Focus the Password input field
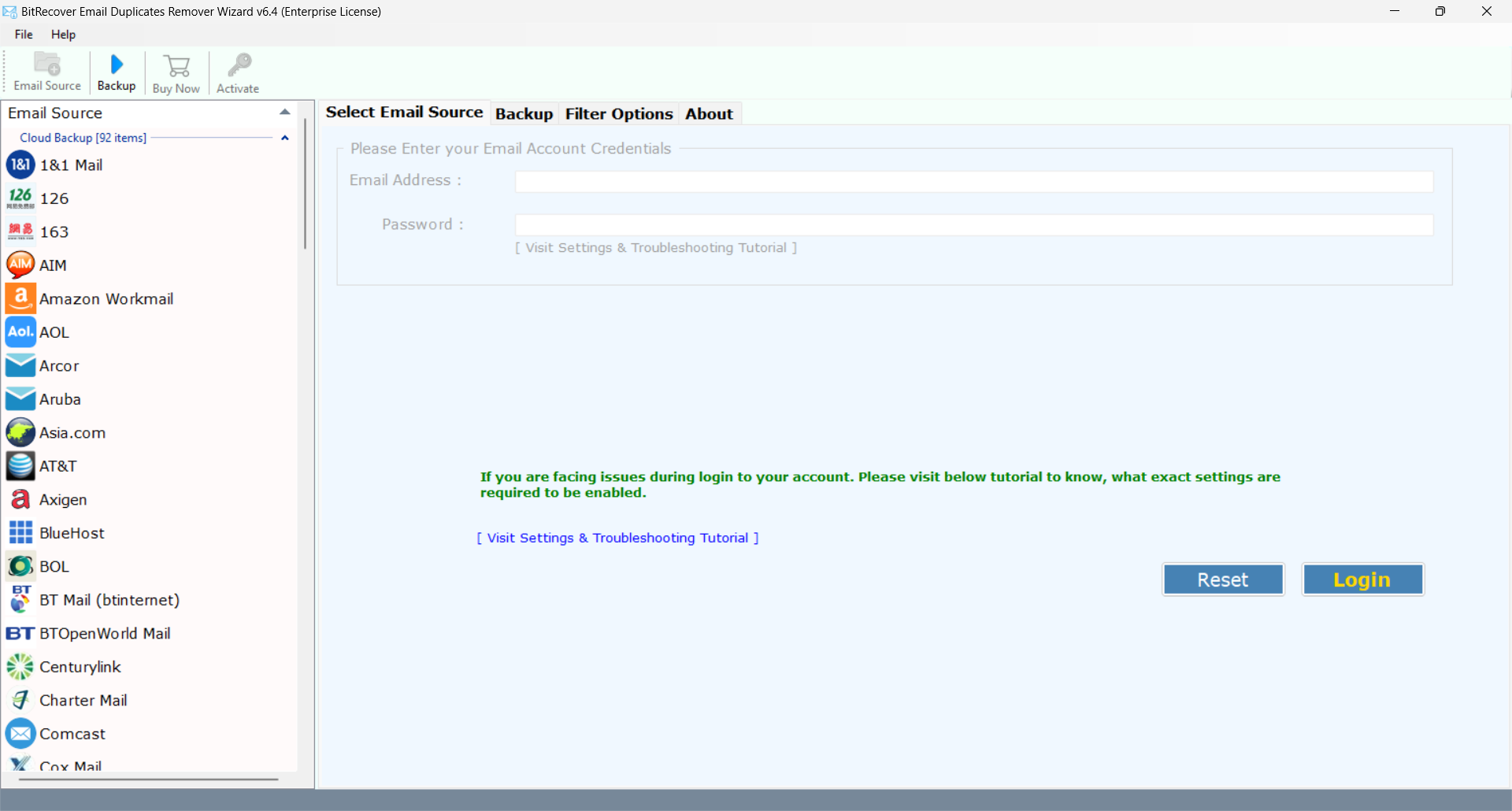The image size is (1512, 811). tap(974, 225)
